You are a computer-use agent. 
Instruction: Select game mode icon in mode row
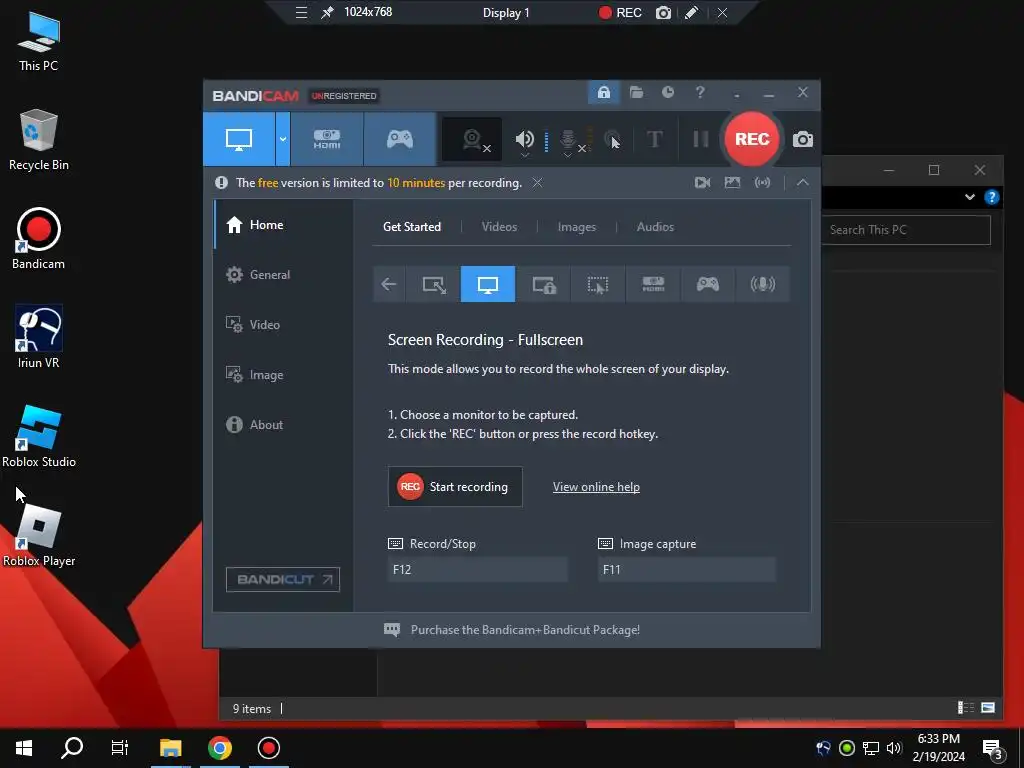pyautogui.click(x=707, y=284)
